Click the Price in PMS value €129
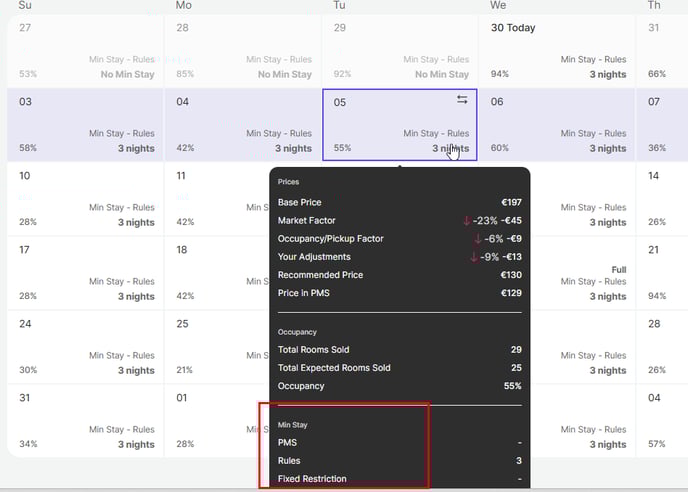Screen dimensions: 688x492 pos(511,293)
